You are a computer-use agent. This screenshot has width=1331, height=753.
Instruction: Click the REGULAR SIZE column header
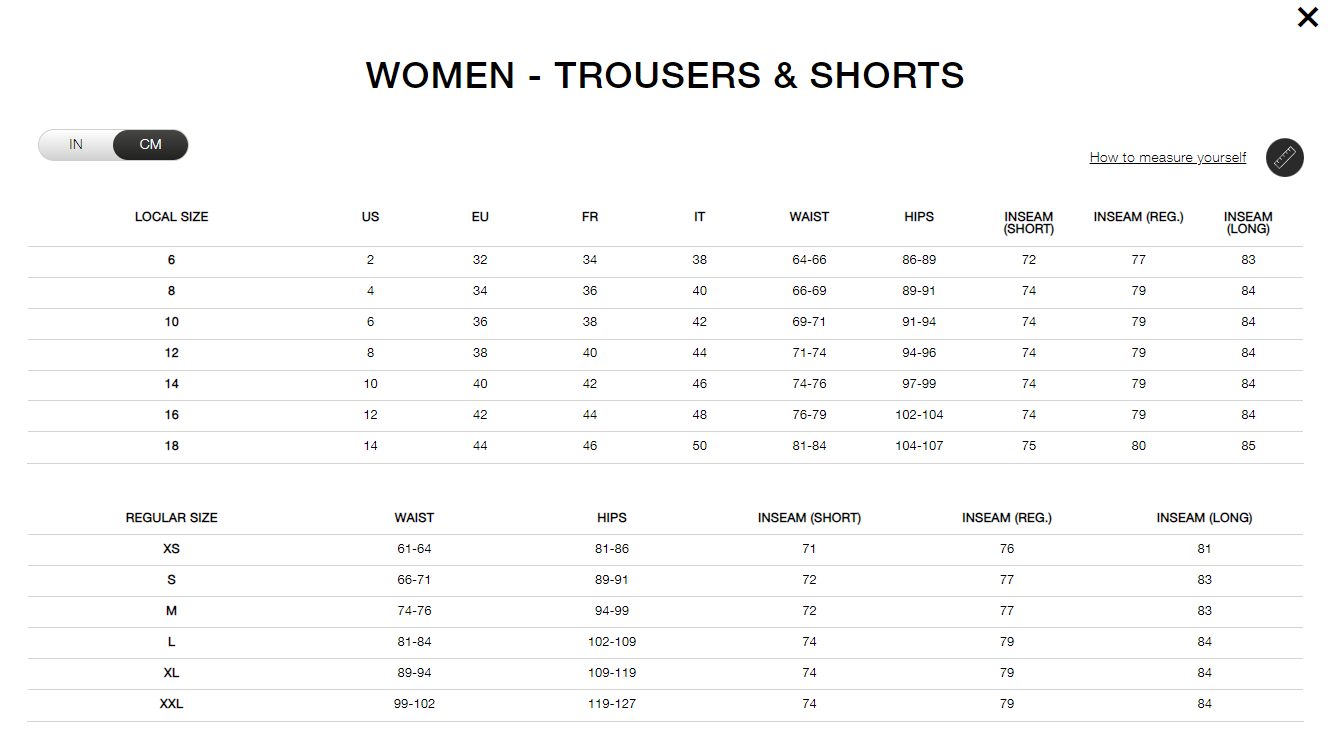(171, 518)
